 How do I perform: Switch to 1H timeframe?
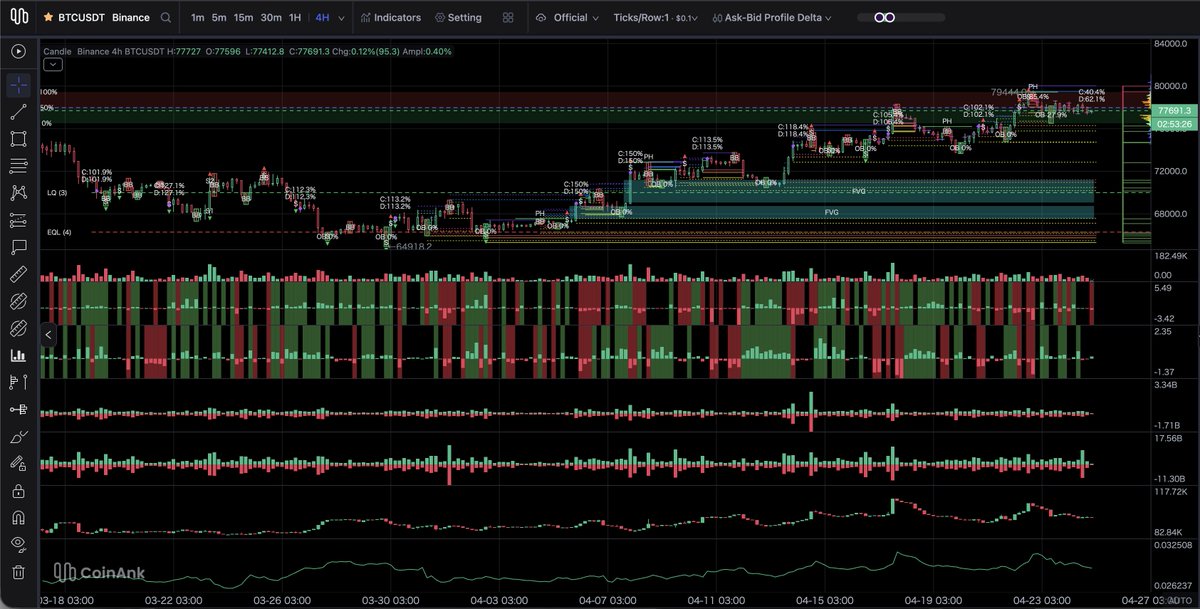click(x=294, y=18)
